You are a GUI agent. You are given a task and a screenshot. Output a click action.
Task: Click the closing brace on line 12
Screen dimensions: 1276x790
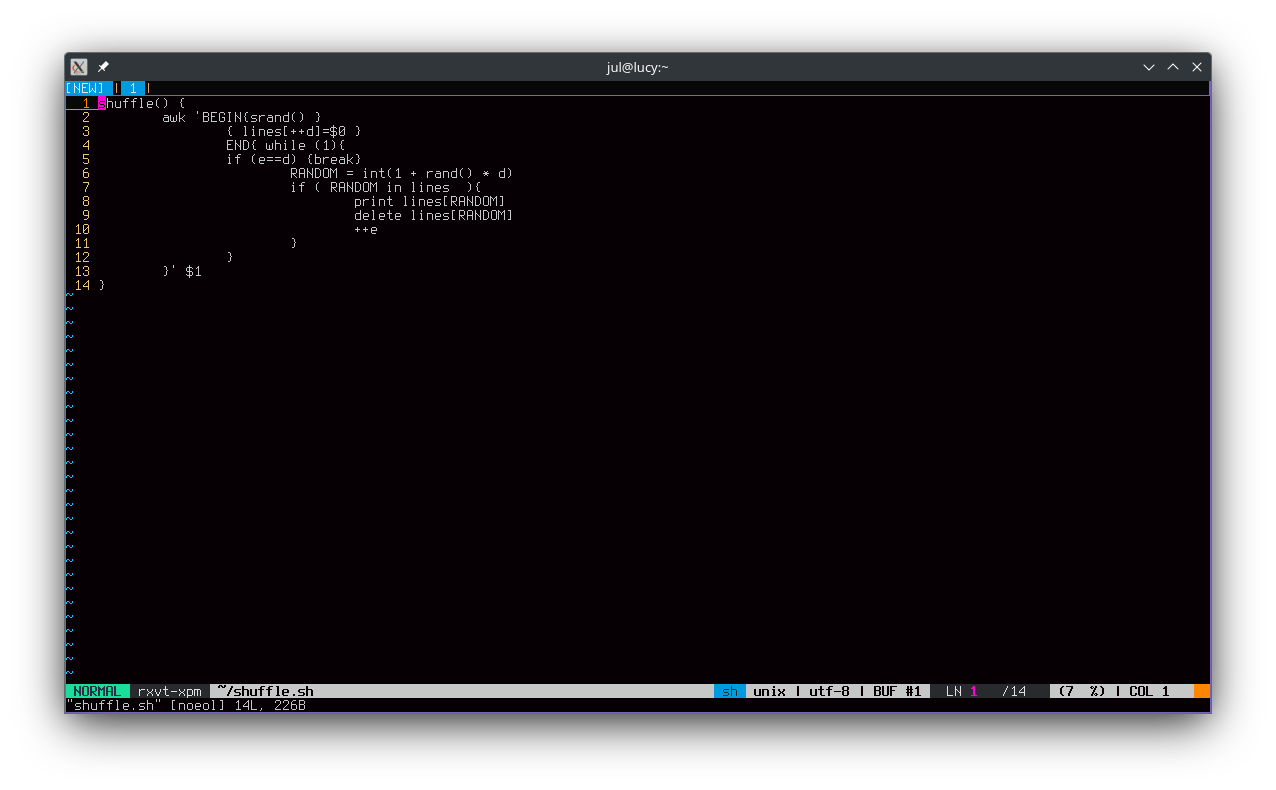[x=230, y=257]
